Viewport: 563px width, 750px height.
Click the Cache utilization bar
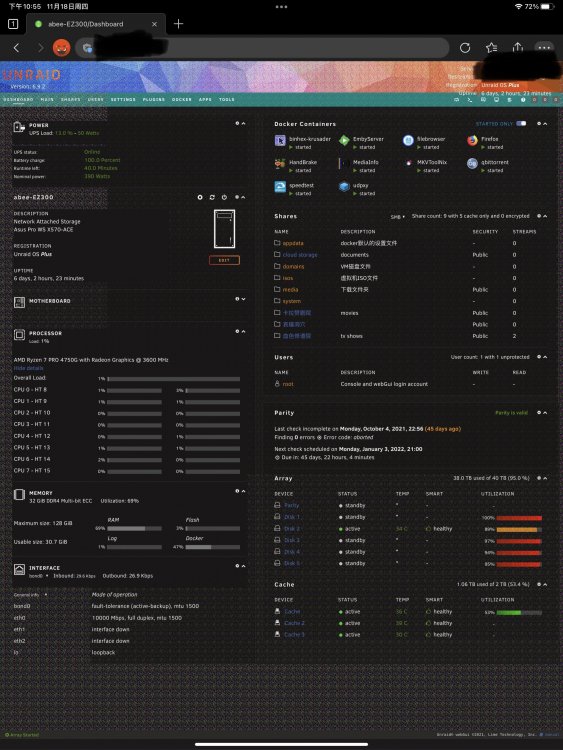point(519,612)
